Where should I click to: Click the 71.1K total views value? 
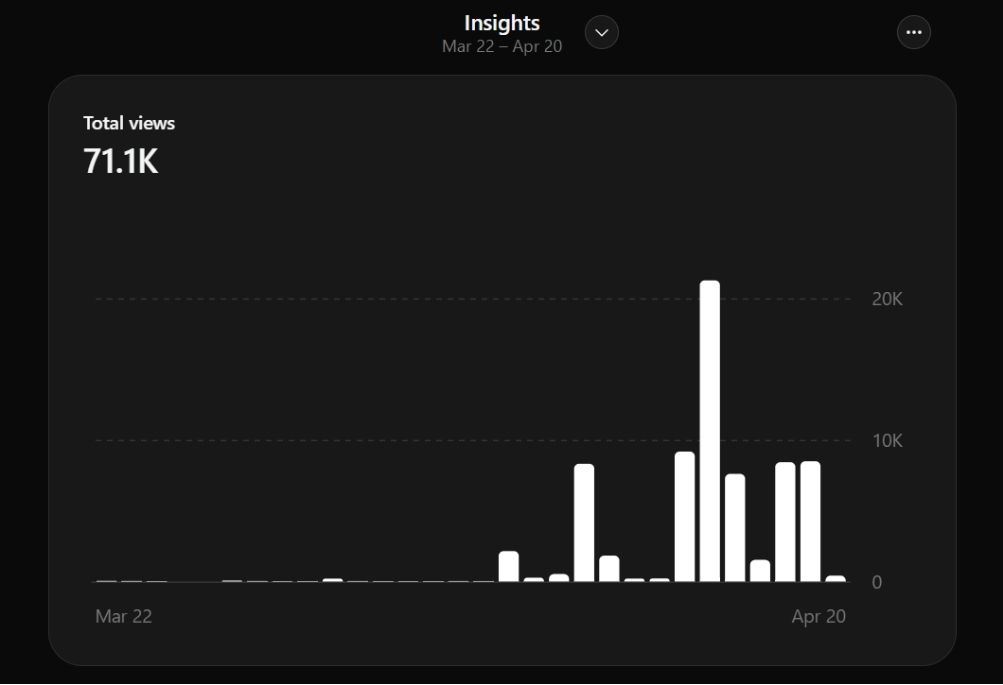121,161
